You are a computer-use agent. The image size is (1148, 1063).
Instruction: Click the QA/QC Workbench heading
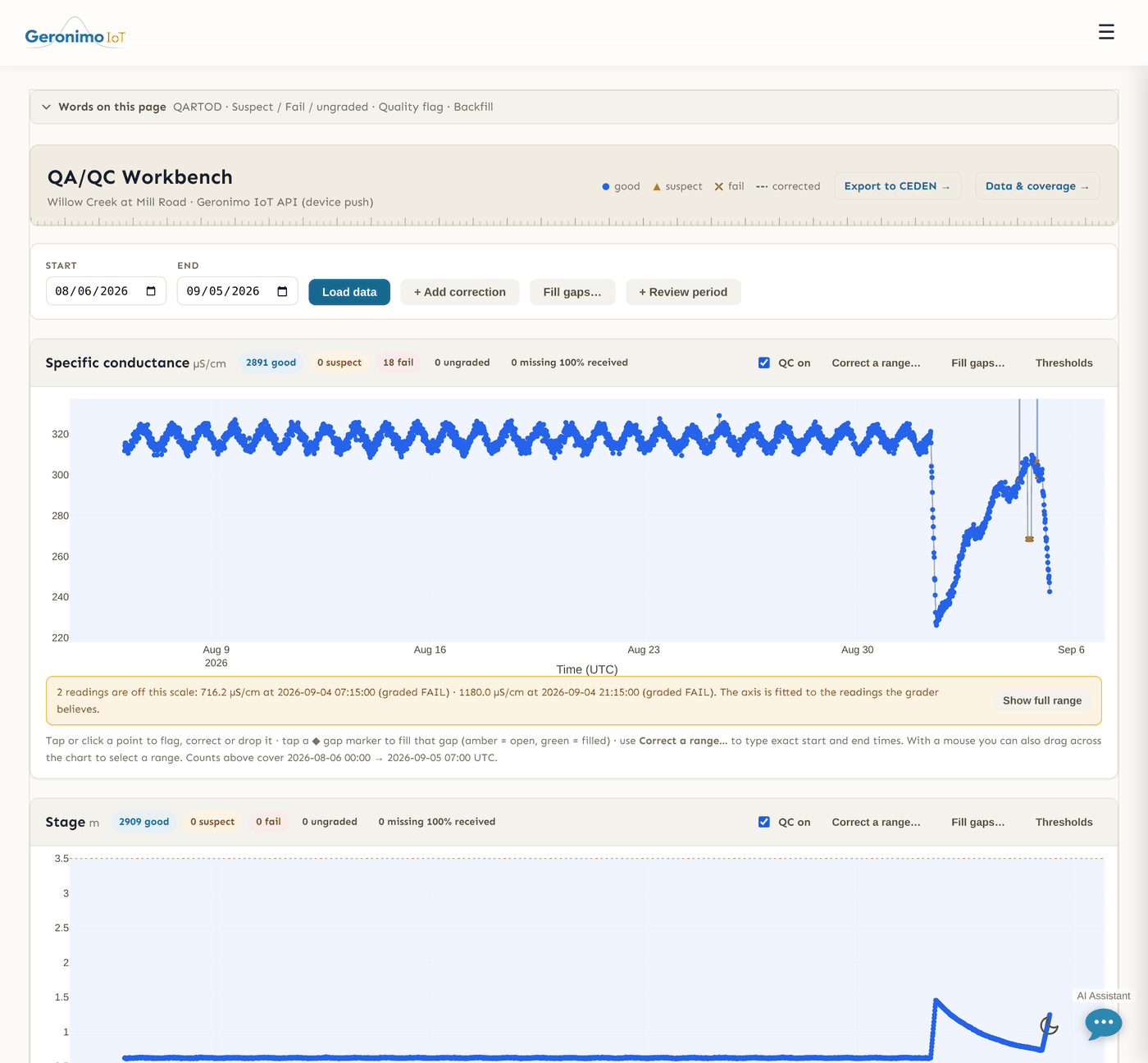point(140,177)
